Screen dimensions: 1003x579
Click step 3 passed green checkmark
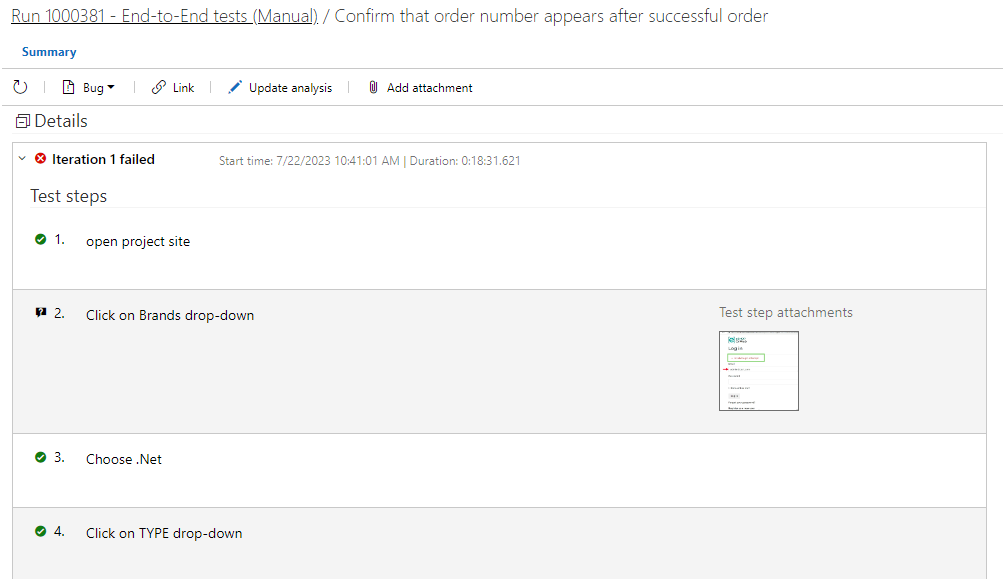click(40, 457)
